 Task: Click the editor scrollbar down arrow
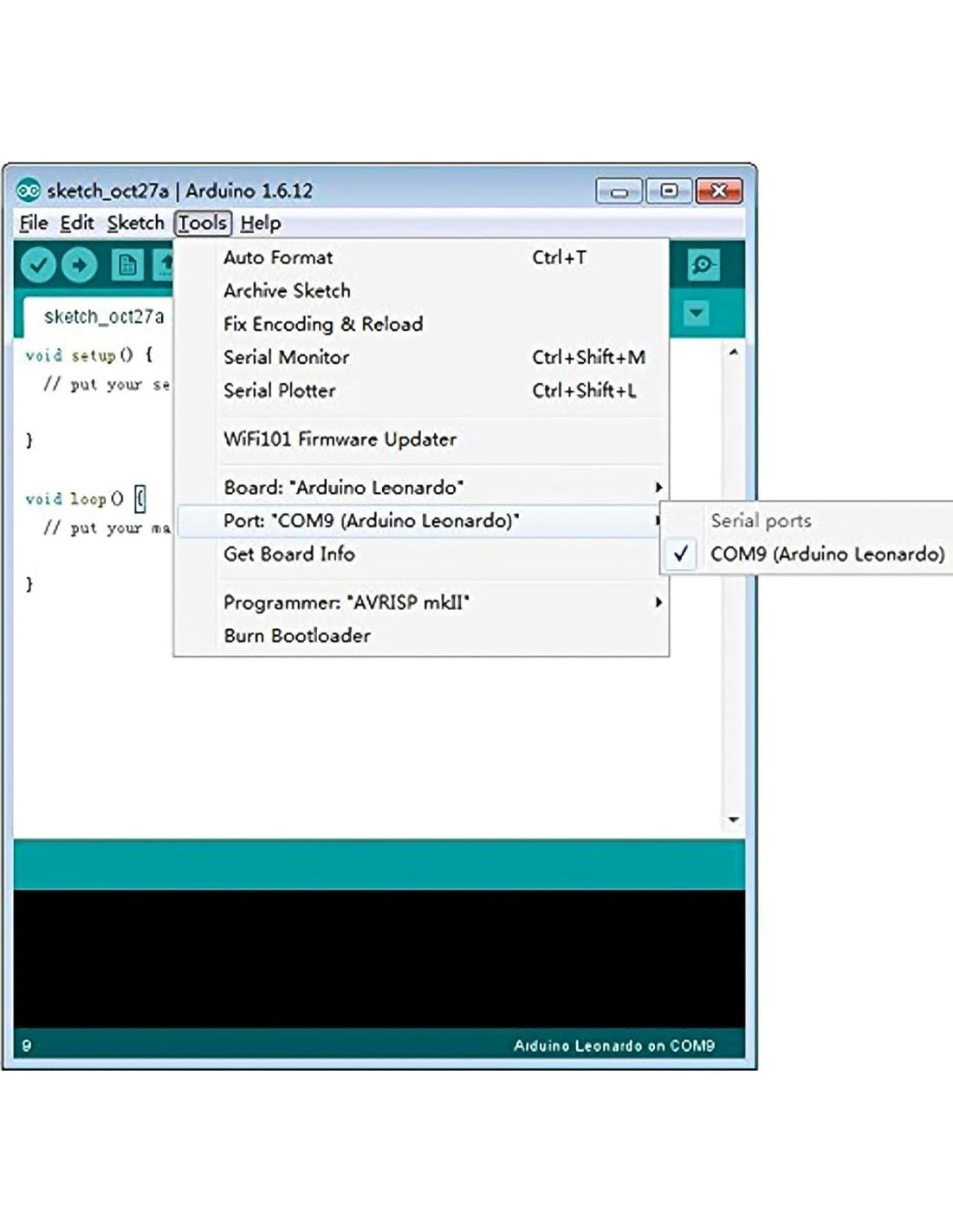point(734,820)
